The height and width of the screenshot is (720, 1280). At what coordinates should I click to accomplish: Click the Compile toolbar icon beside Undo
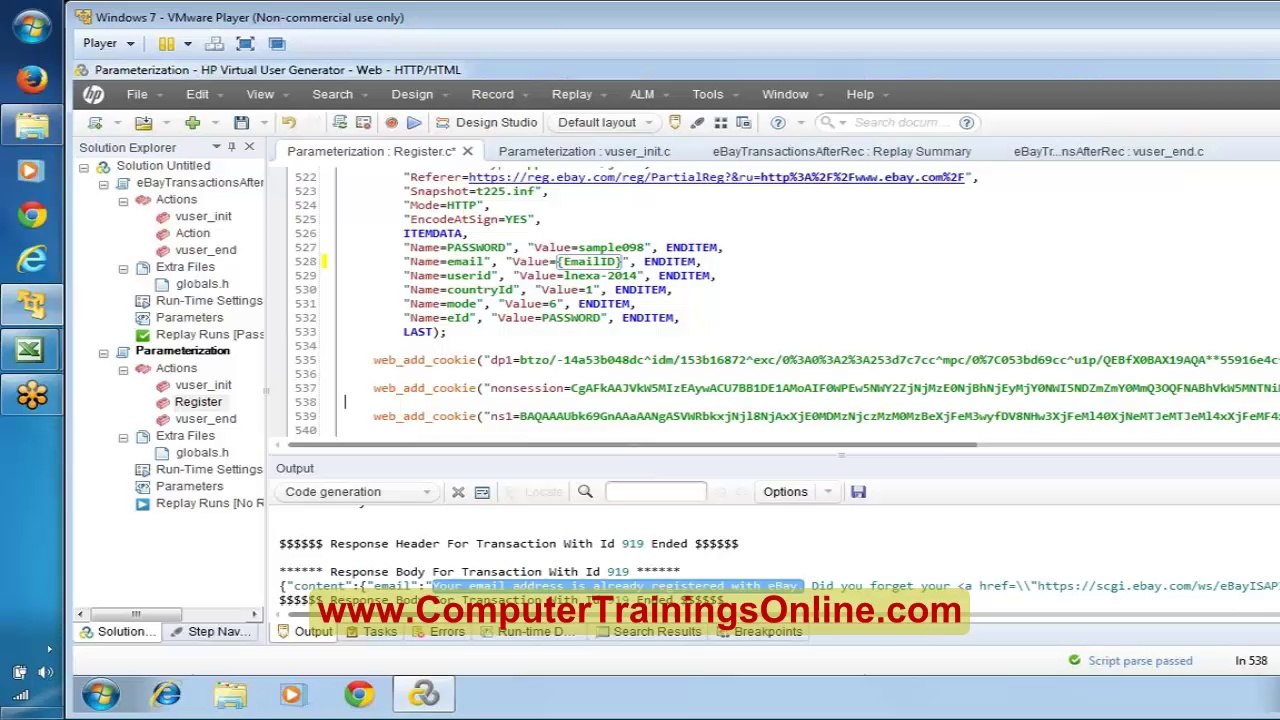pyautogui.click(x=340, y=122)
